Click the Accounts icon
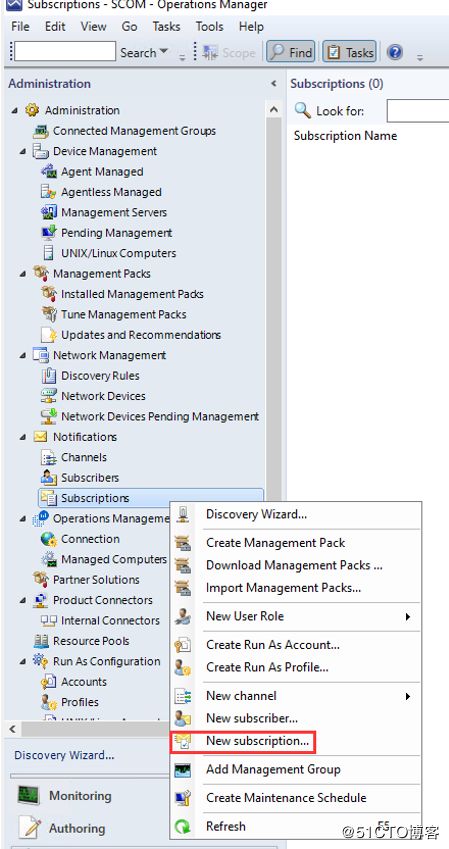 [49, 682]
